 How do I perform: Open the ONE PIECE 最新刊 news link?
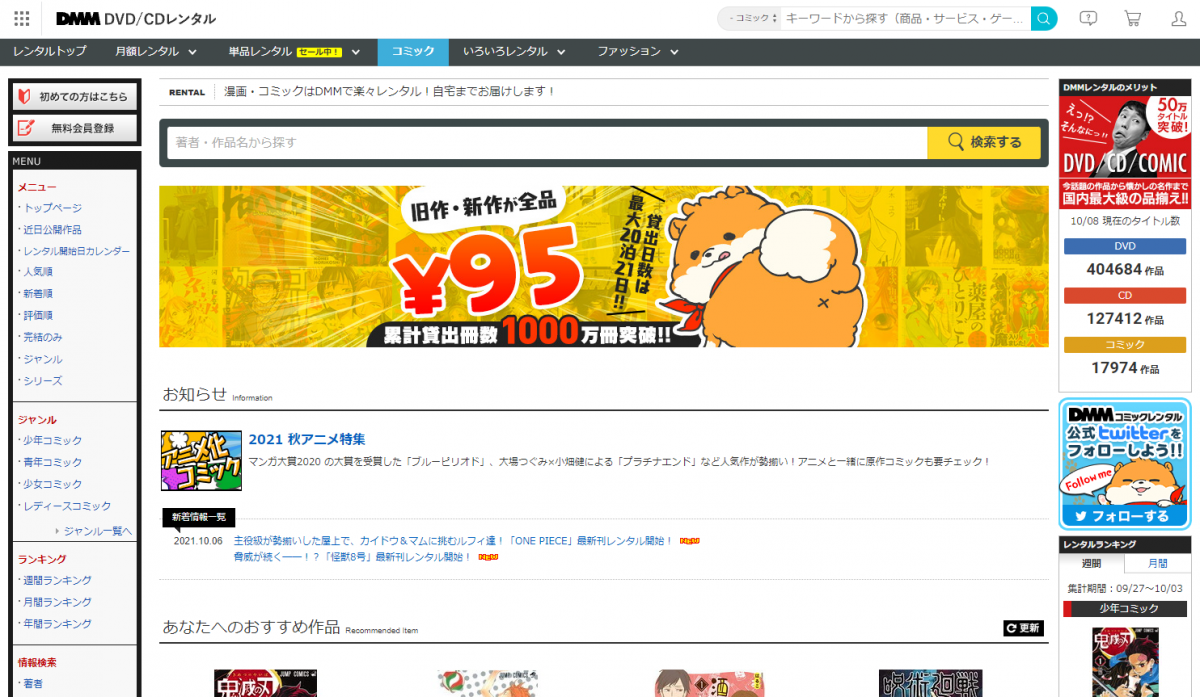point(453,541)
